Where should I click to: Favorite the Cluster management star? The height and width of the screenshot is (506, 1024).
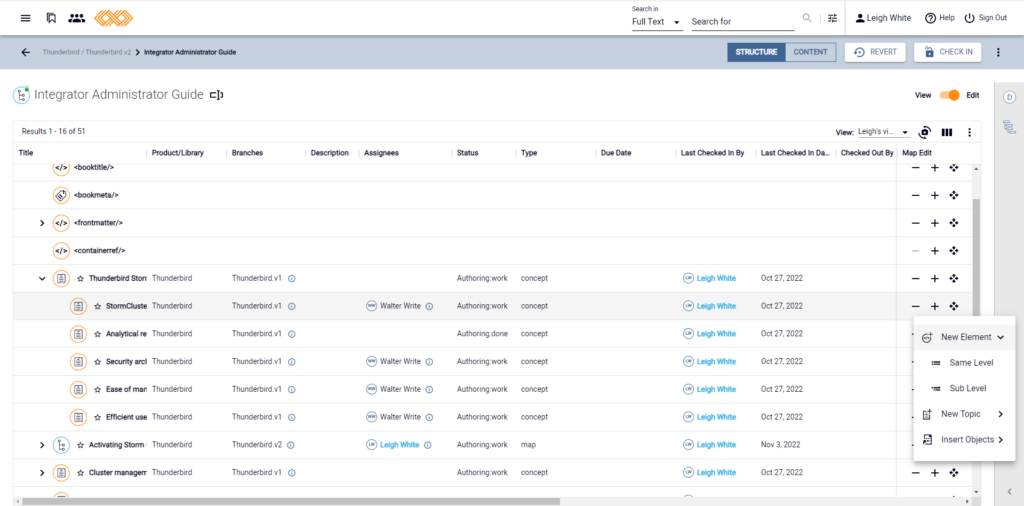click(x=80, y=473)
